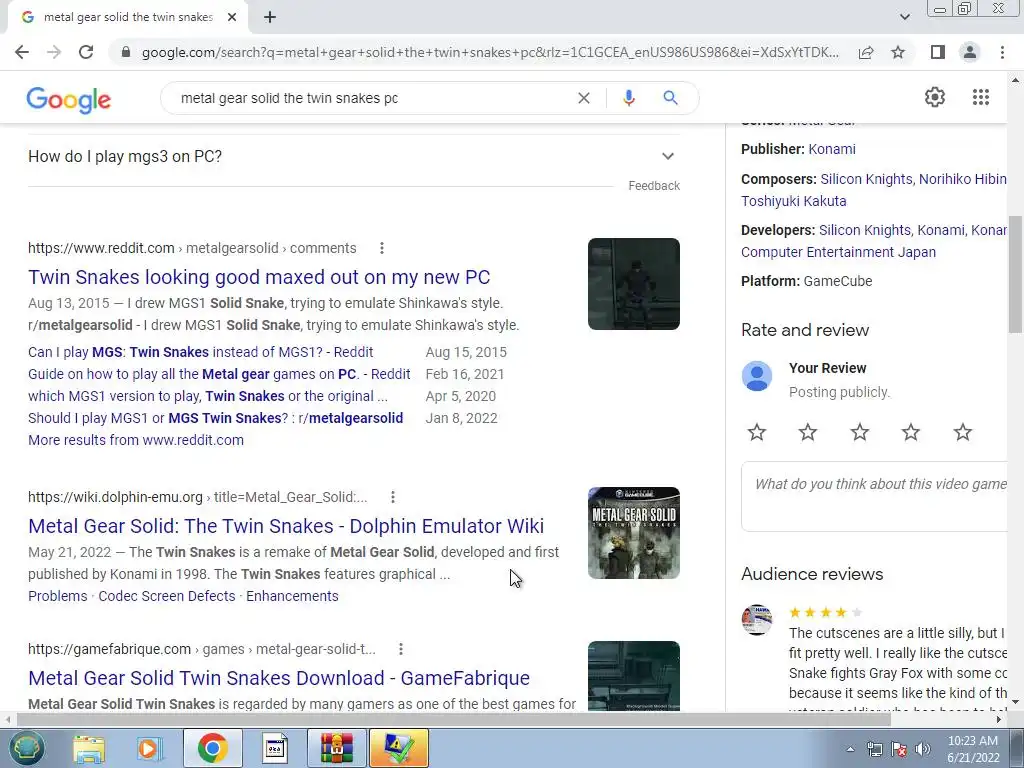Open 'Should I play MGS1 or MGS' link

216,418
